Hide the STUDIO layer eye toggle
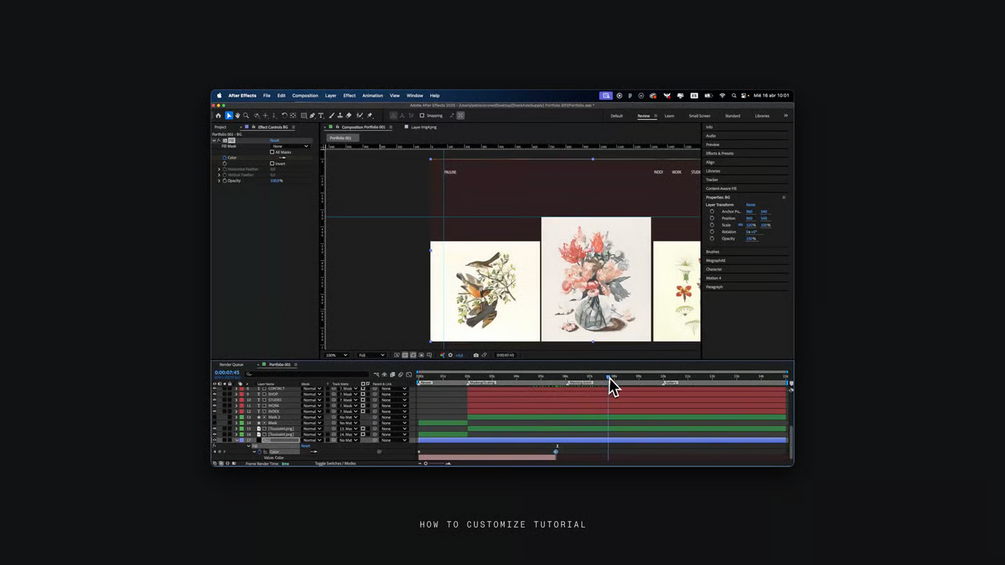1005x565 pixels. click(215, 400)
